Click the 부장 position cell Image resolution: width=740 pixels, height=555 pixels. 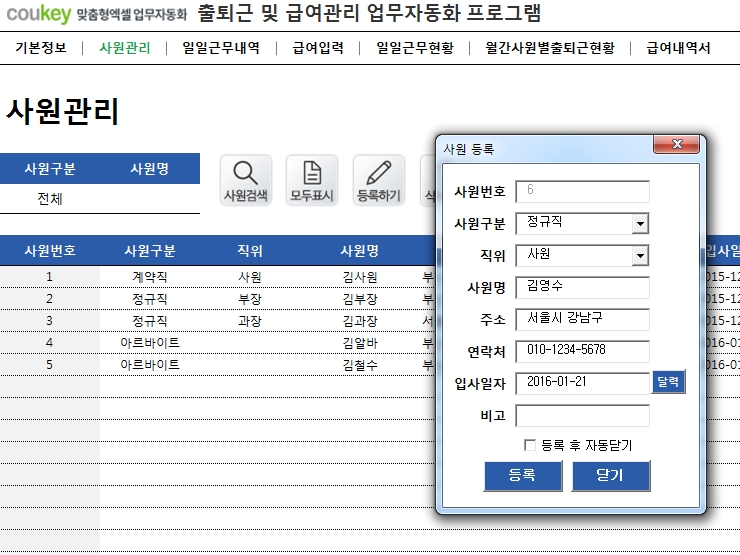pos(250,299)
